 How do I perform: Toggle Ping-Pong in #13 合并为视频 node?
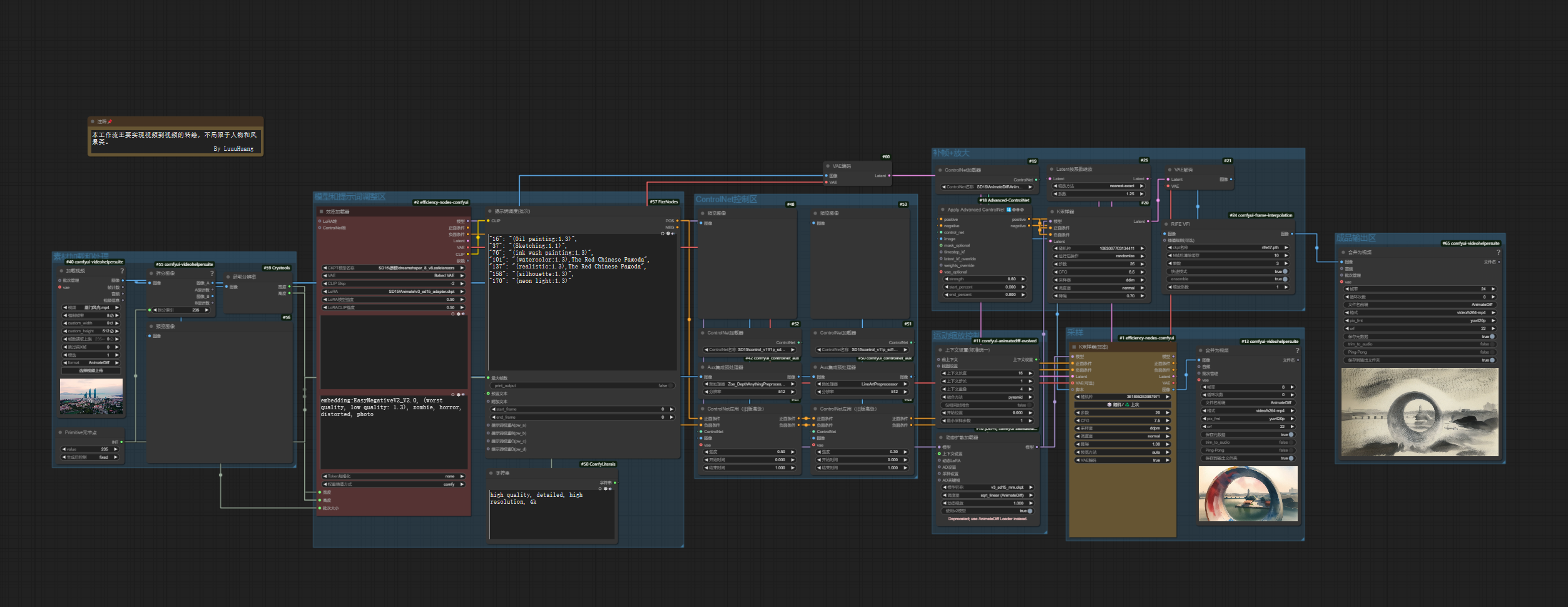1248,450
